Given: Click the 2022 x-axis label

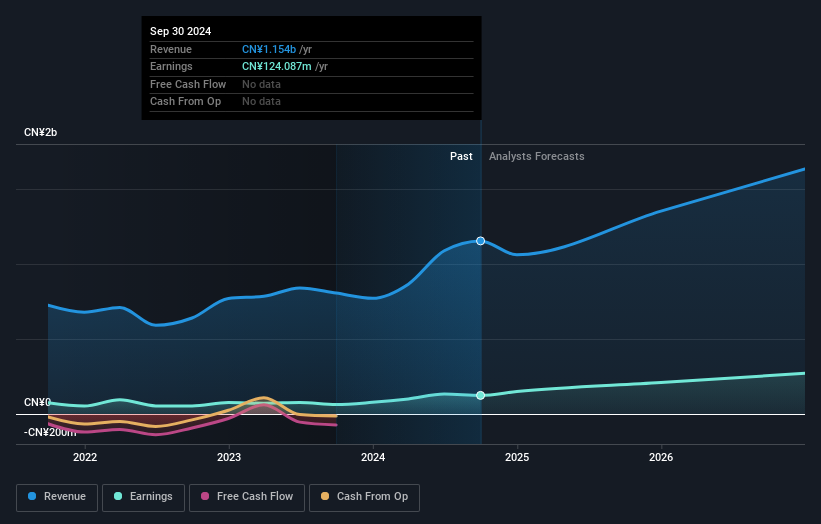Looking at the screenshot, I should pos(85,458).
